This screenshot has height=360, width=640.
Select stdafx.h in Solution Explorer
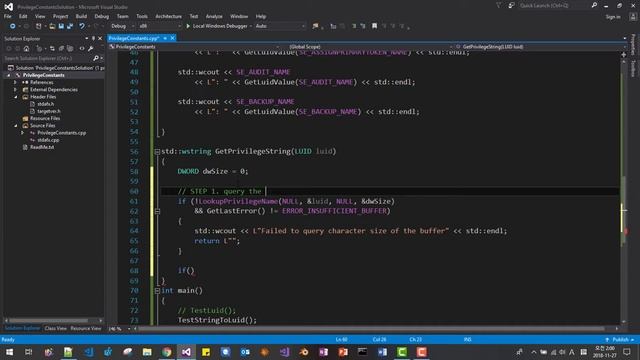coord(45,104)
